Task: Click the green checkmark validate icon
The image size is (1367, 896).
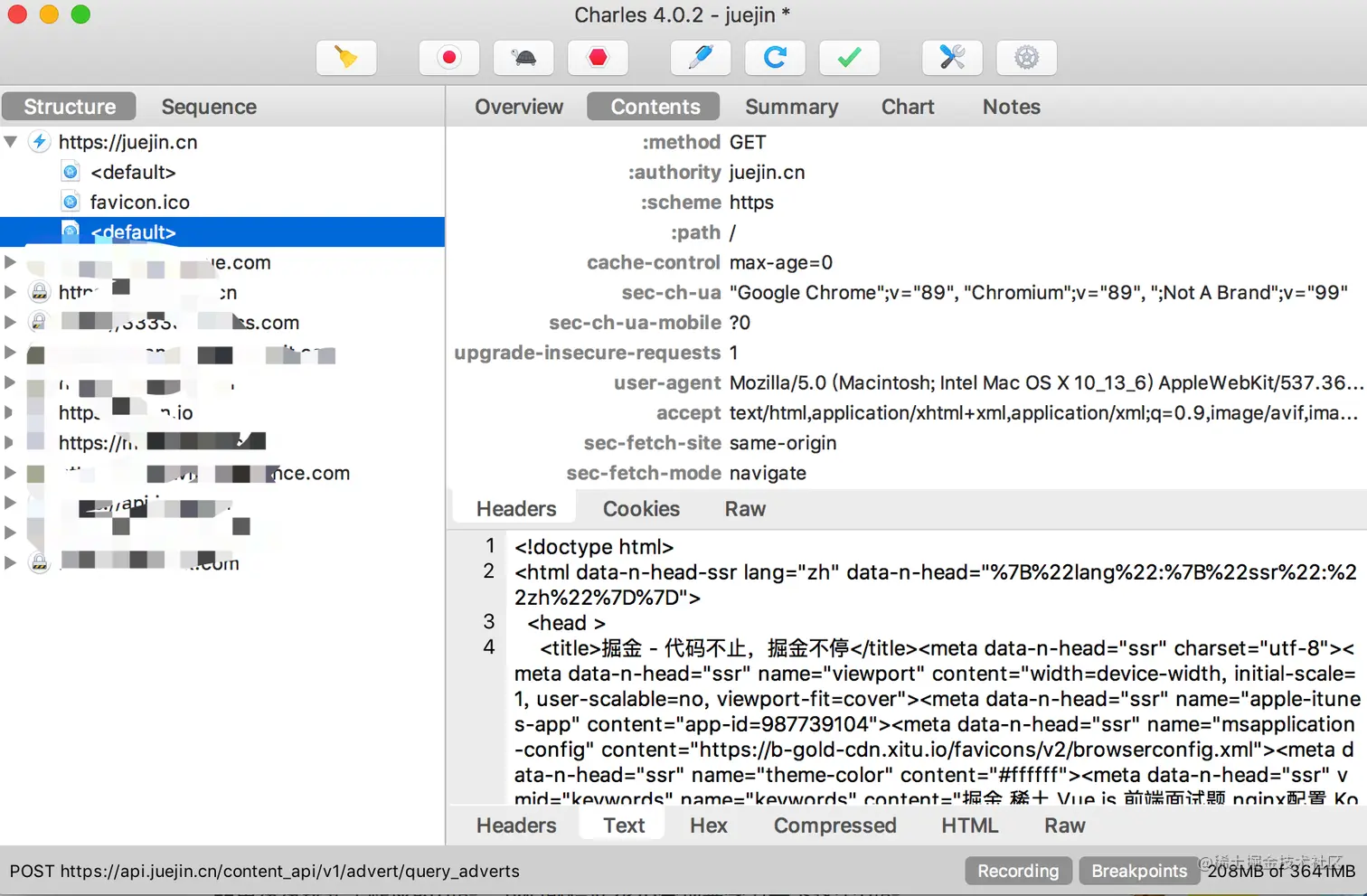Action: (849, 58)
